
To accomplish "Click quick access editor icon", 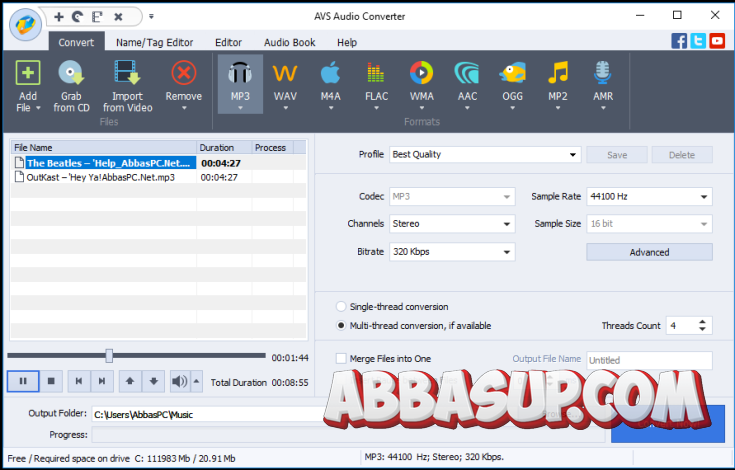I will (97, 17).
